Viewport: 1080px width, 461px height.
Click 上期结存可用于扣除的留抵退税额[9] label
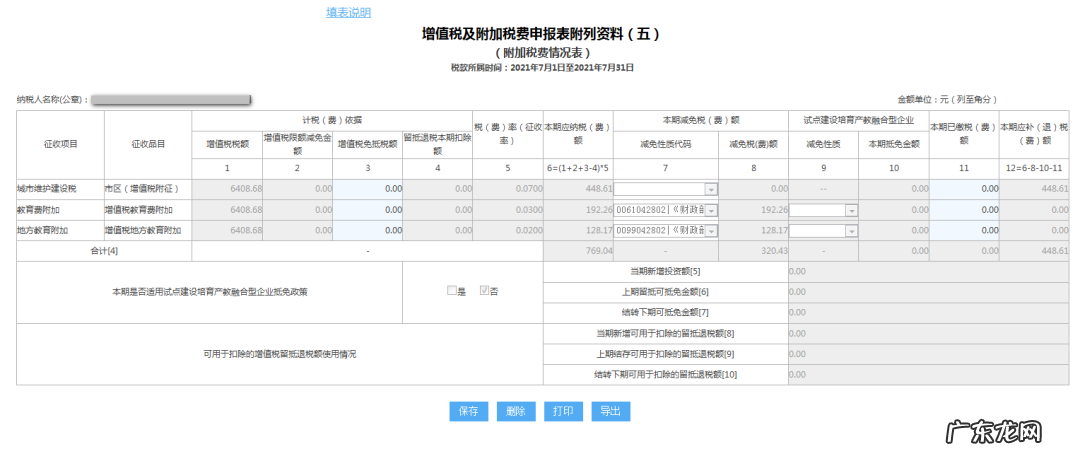(x=665, y=354)
